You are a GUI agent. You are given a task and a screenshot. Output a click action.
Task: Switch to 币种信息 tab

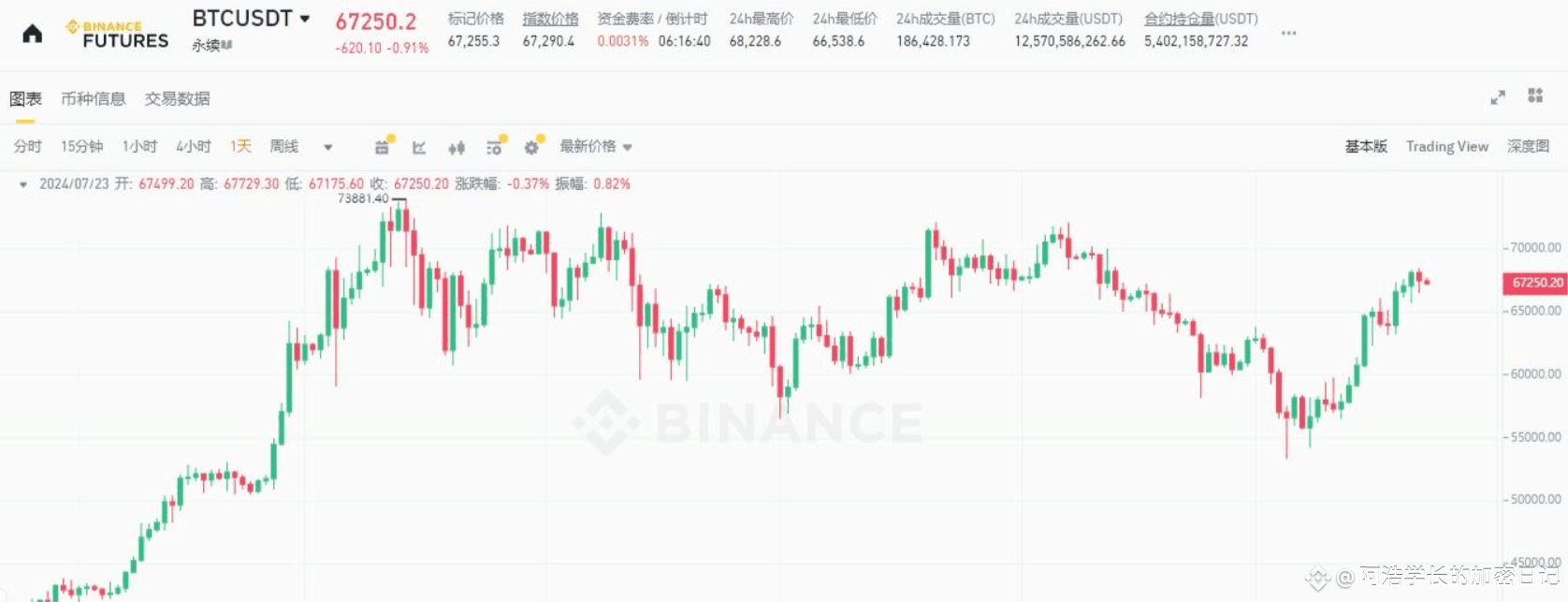coord(94,98)
